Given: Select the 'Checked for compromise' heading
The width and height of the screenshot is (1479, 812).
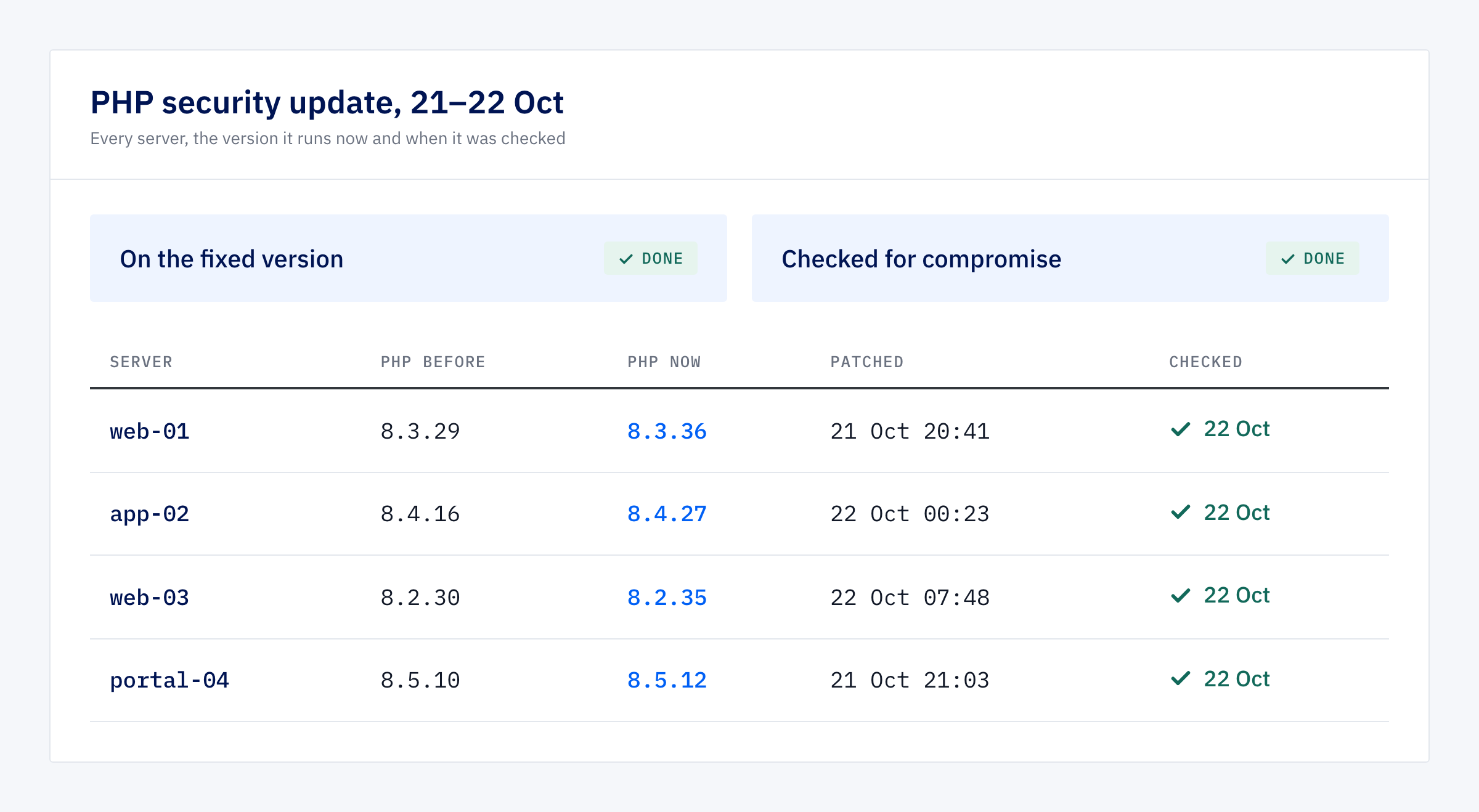Looking at the screenshot, I should [x=921, y=259].
